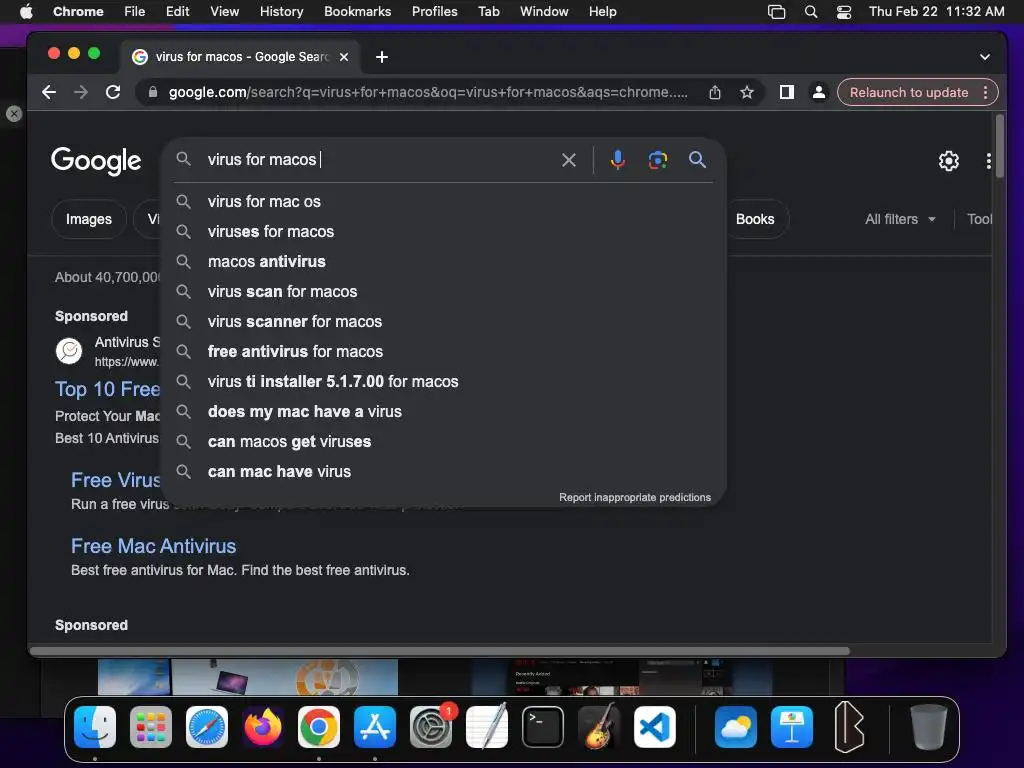Open the Window menu
1024x768 pixels.
(544, 12)
